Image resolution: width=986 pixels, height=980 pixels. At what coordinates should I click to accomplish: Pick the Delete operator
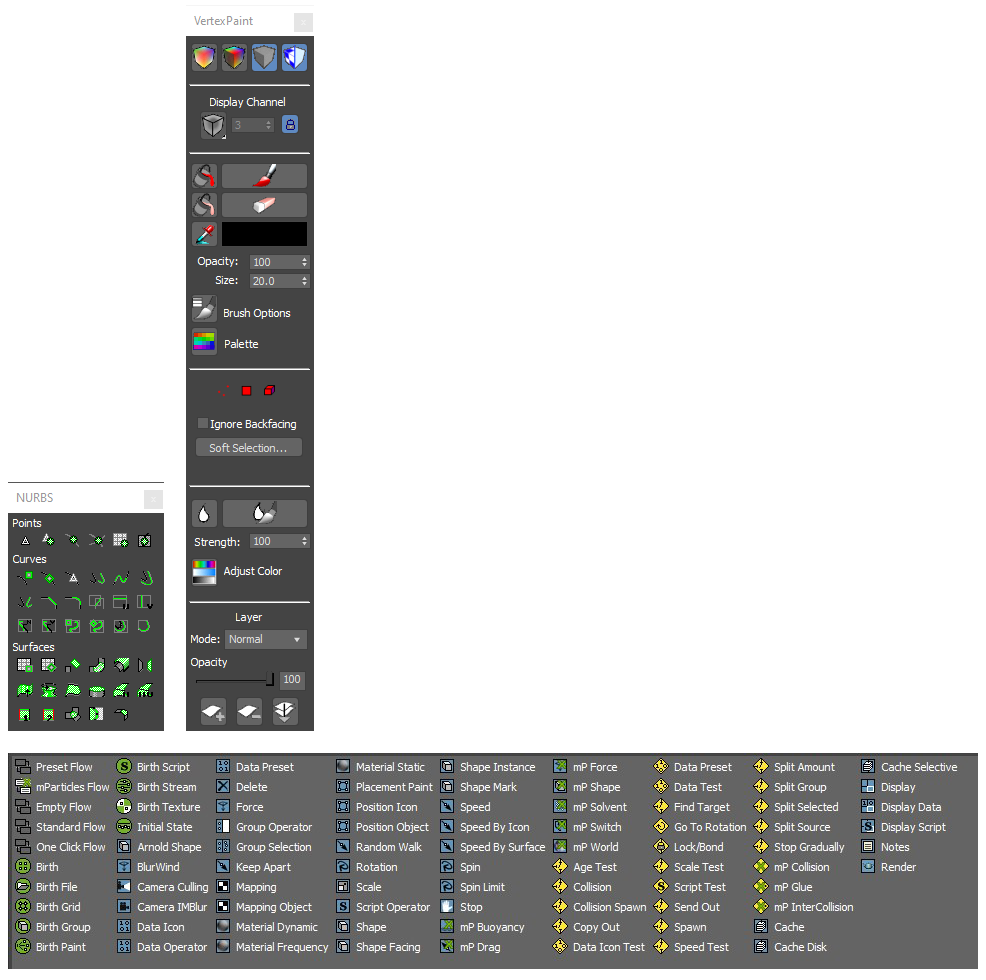[242, 787]
